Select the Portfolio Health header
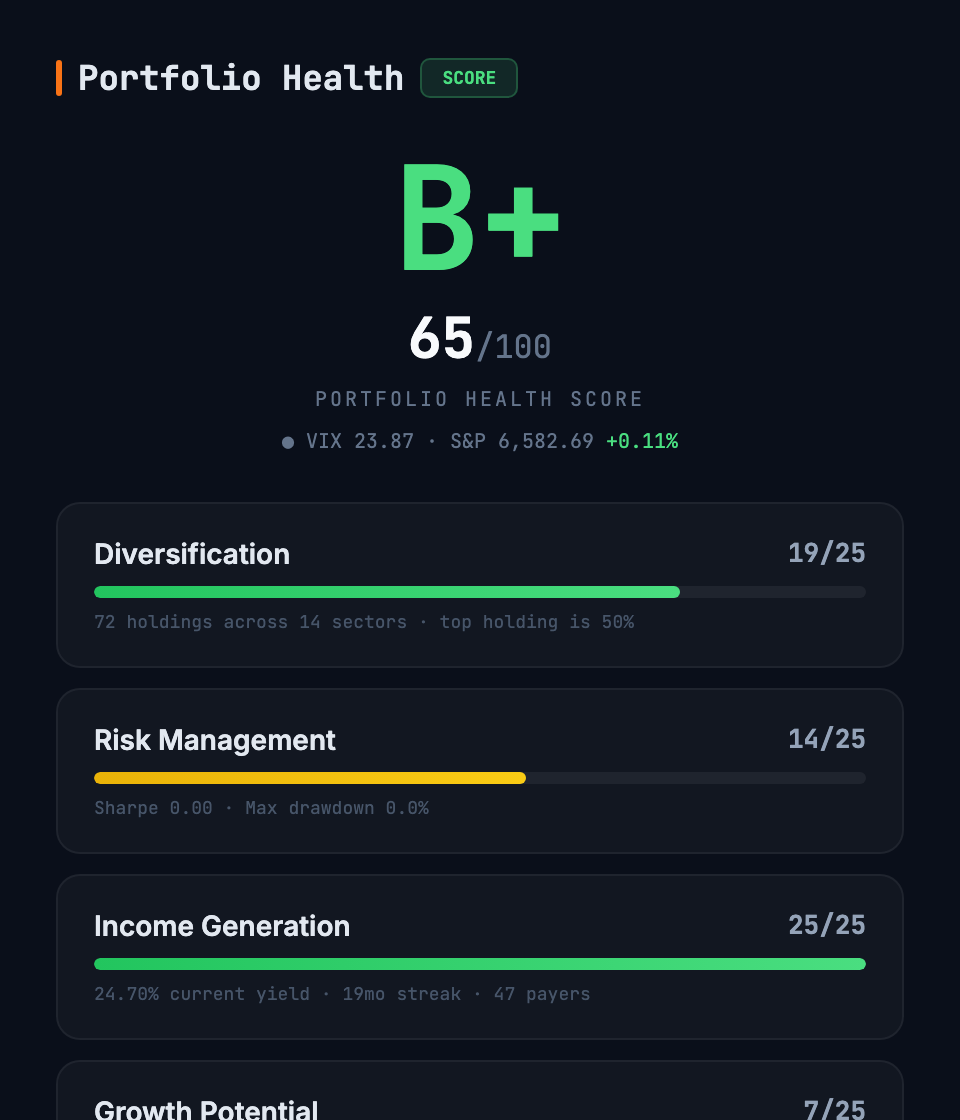 (x=241, y=77)
